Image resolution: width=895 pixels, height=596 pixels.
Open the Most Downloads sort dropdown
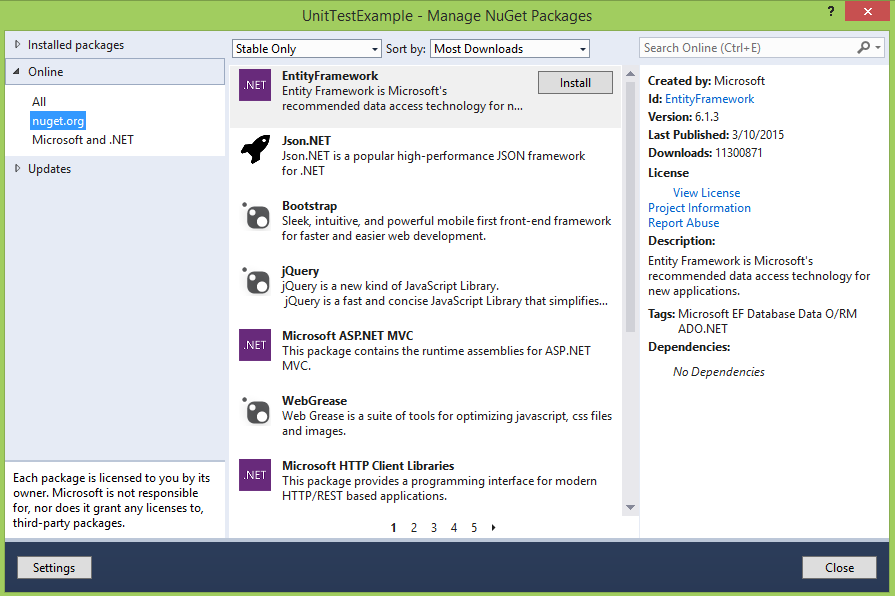(510, 49)
